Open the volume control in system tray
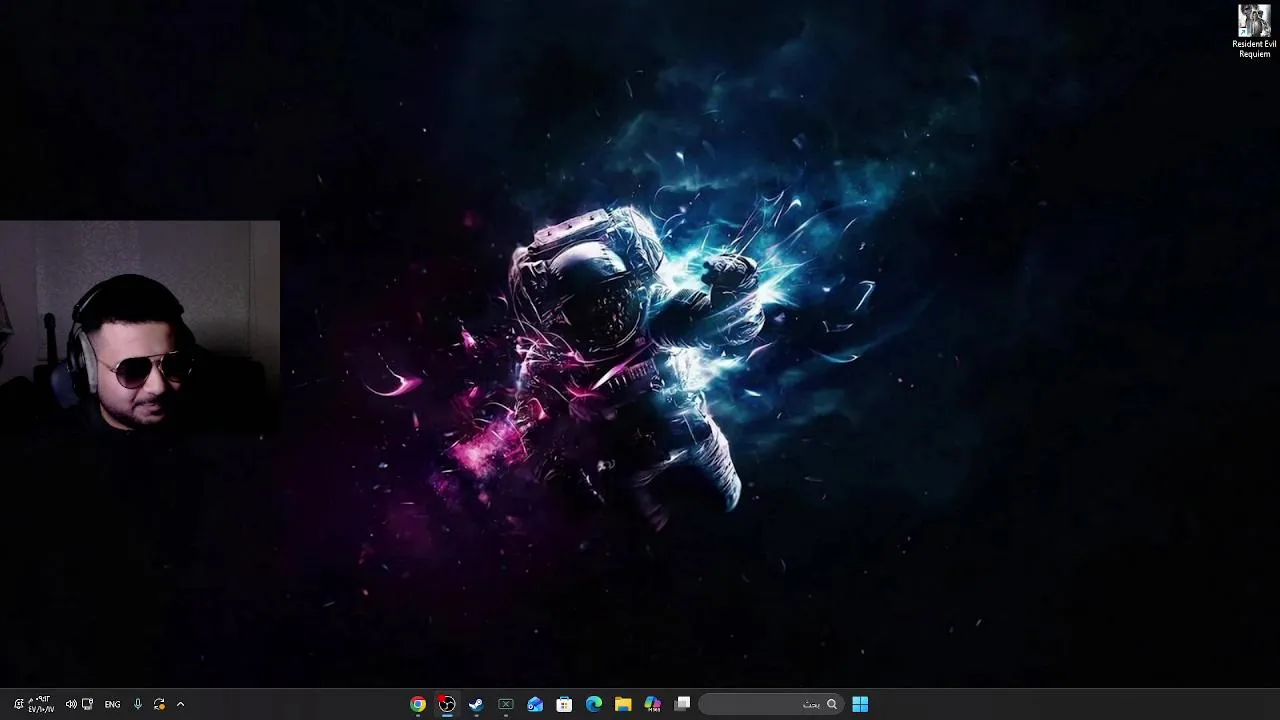Screen dimensions: 1280x720 pyautogui.click(x=71, y=704)
